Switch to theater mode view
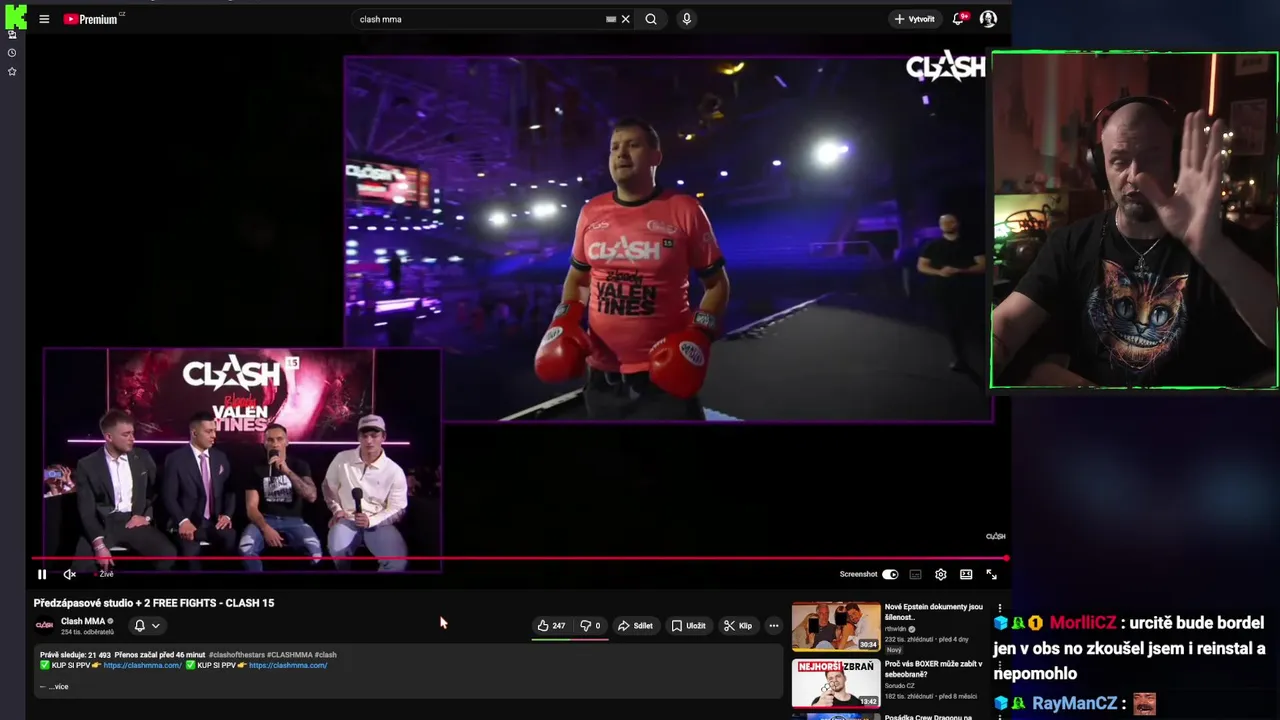The image size is (1280, 720). (x=966, y=574)
